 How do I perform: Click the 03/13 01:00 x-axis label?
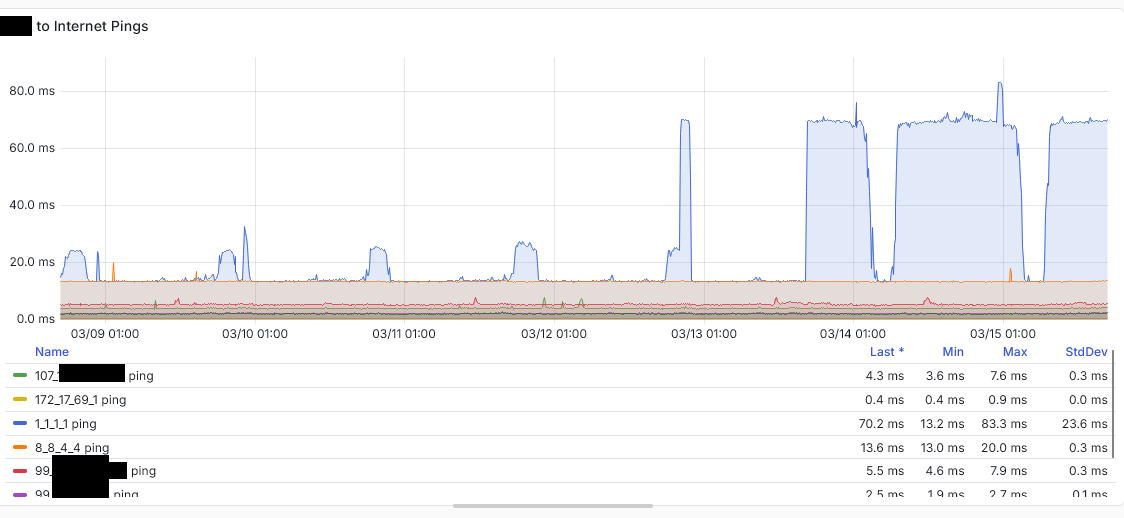704,334
